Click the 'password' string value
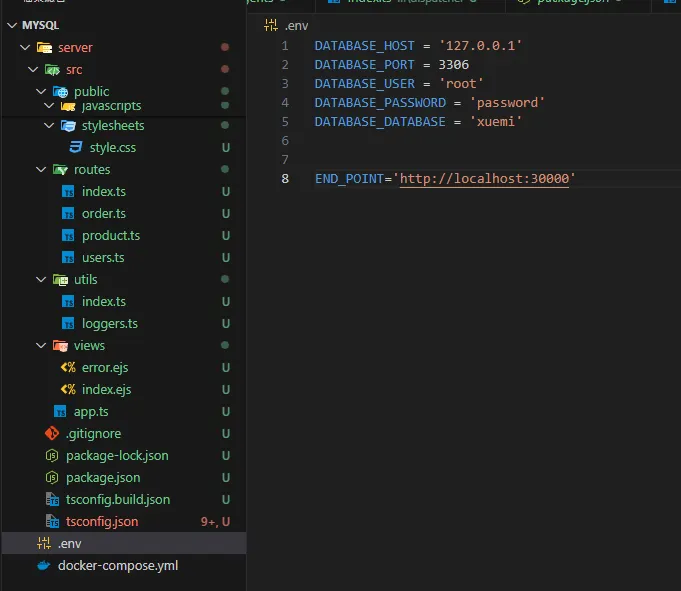This screenshot has height=591, width=681. [507, 103]
